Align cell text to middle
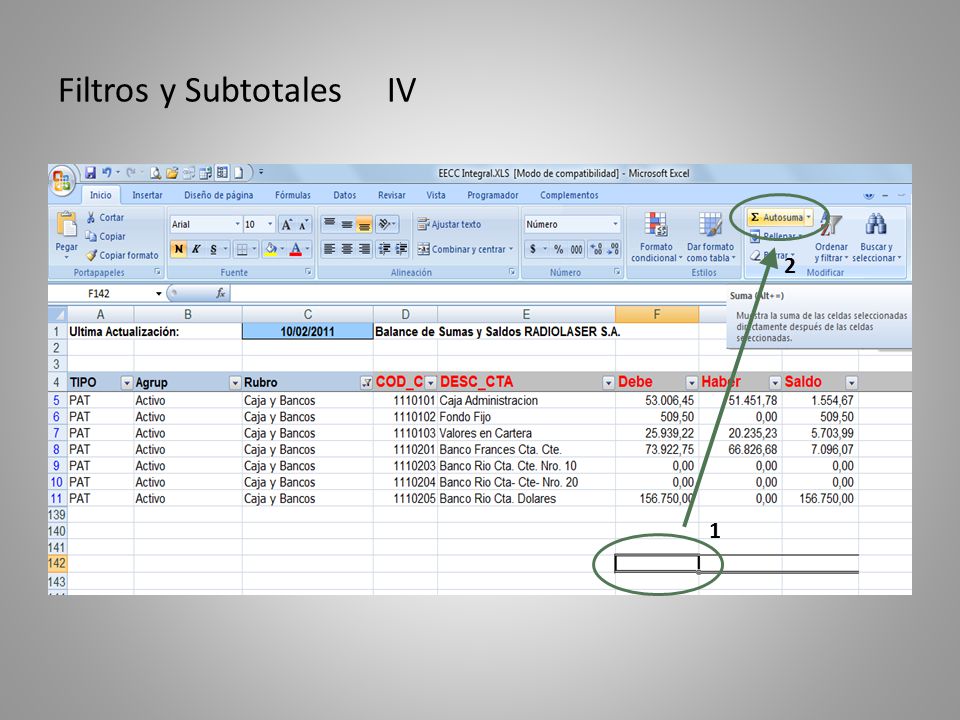Screen dimensions: 960x720 (x=347, y=224)
